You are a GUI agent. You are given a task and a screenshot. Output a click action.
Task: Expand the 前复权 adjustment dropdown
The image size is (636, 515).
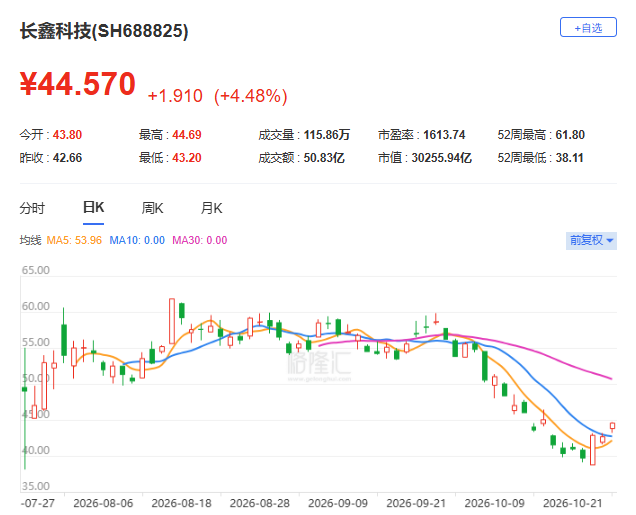(x=591, y=240)
